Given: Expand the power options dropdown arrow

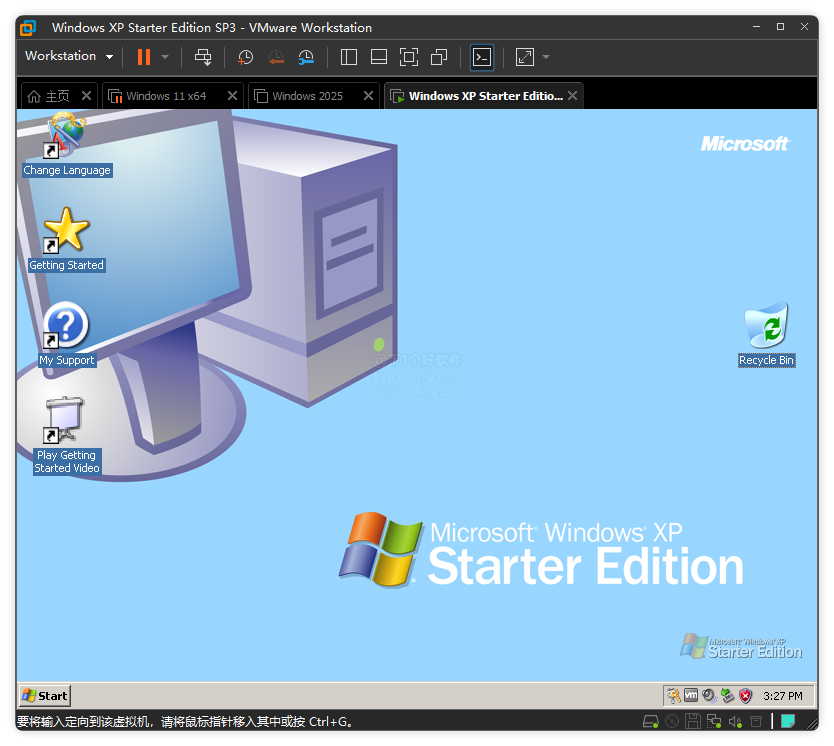Looking at the screenshot, I should click(x=165, y=57).
